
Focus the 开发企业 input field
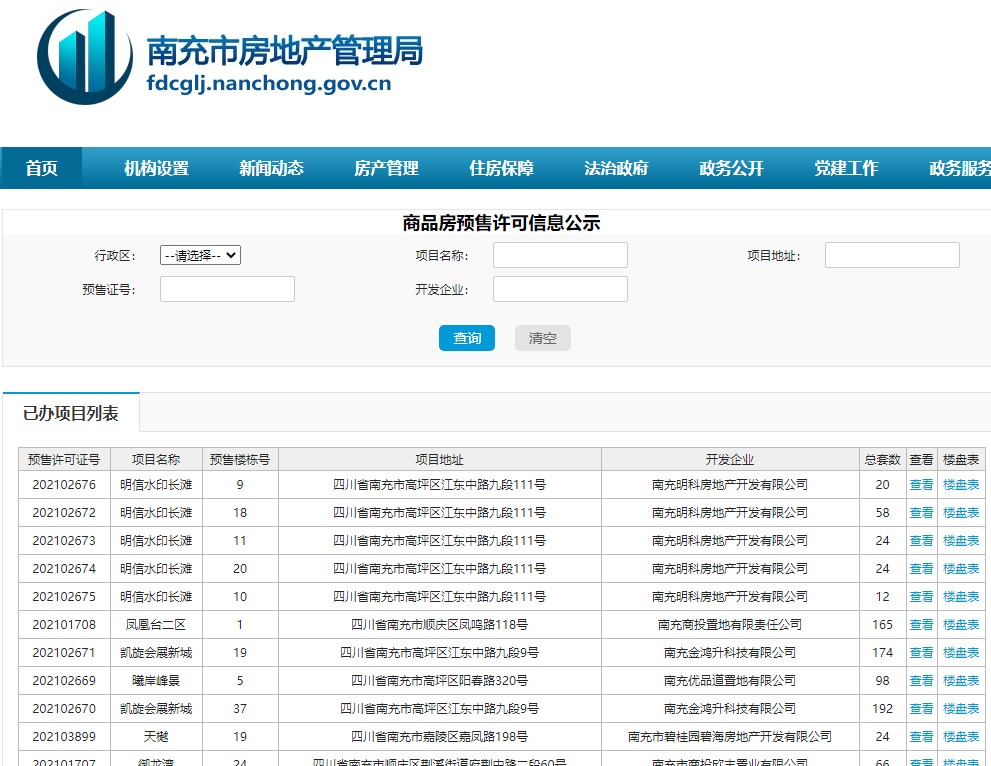[560, 289]
